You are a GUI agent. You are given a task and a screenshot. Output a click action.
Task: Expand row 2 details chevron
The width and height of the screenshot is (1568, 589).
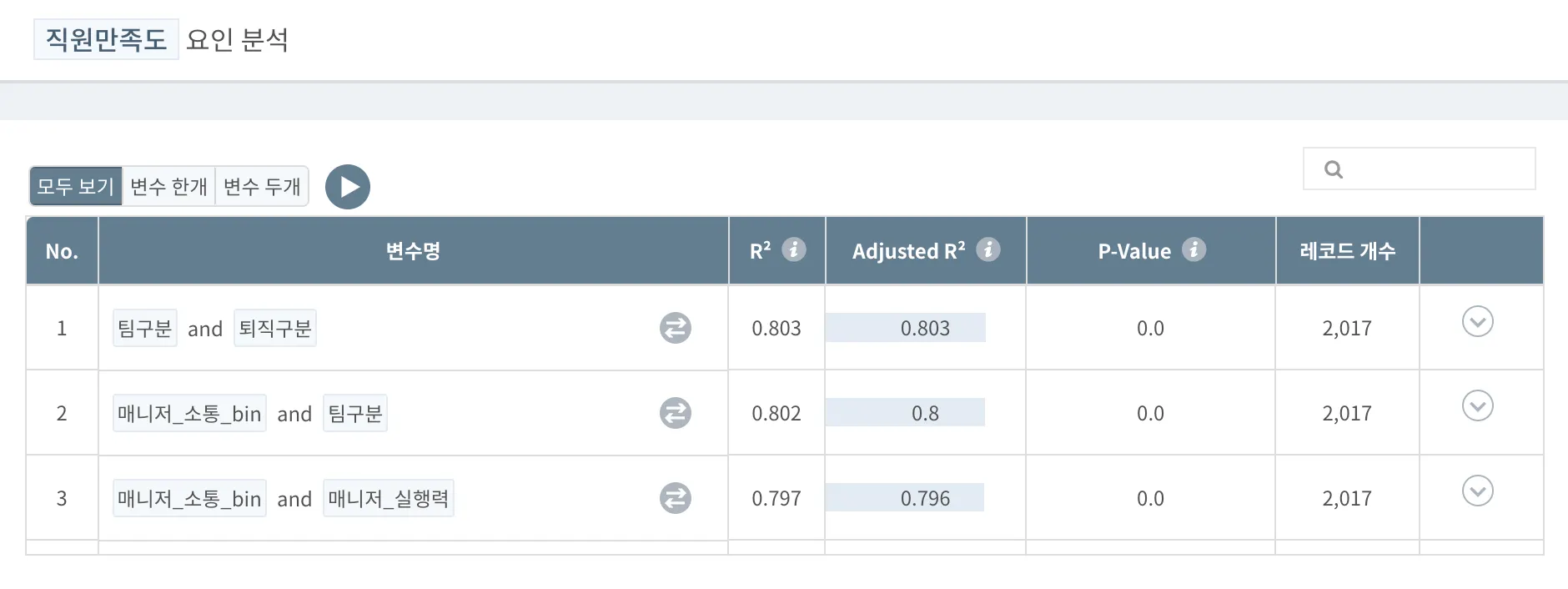(1477, 406)
